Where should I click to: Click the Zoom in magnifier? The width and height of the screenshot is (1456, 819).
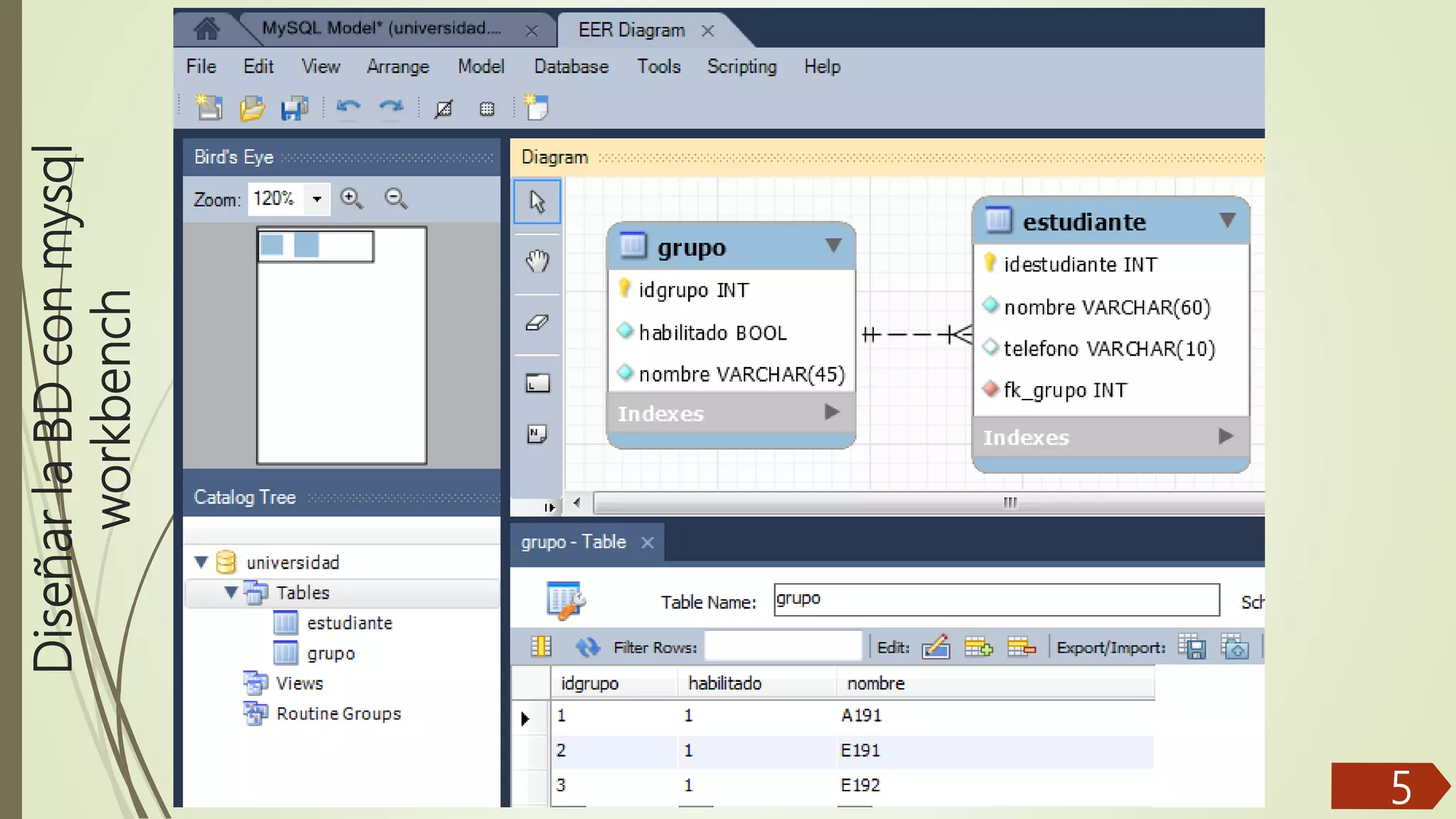click(352, 199)
